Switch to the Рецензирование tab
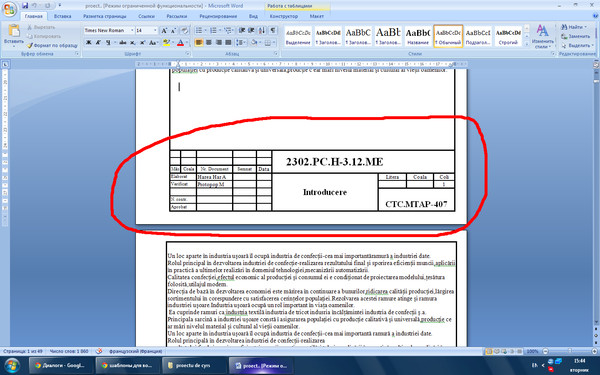Screen dimensions: 600x375 point(218,16)
